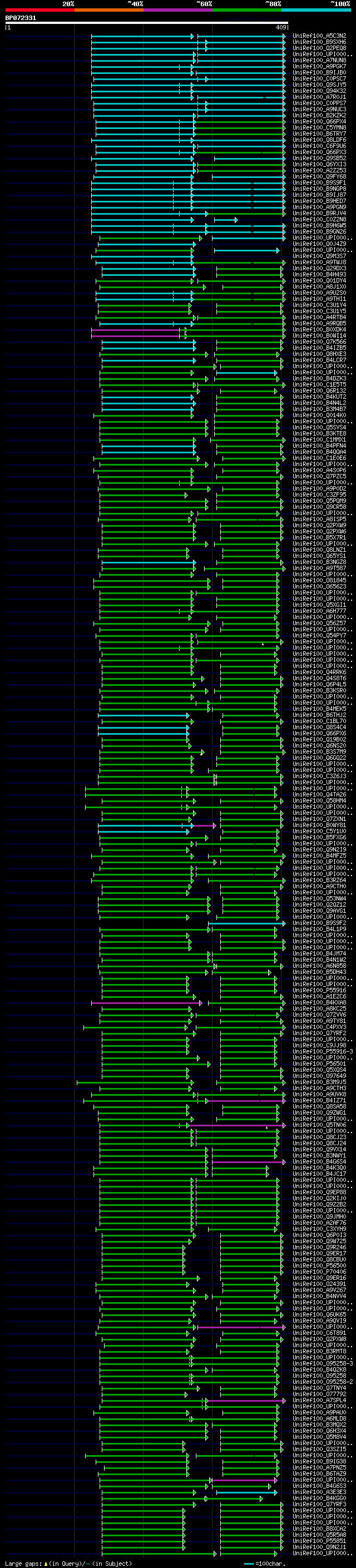Select the UniRef100_B9IJB0 label
The image size is (356, 1568).
click(x=319, y=72)
